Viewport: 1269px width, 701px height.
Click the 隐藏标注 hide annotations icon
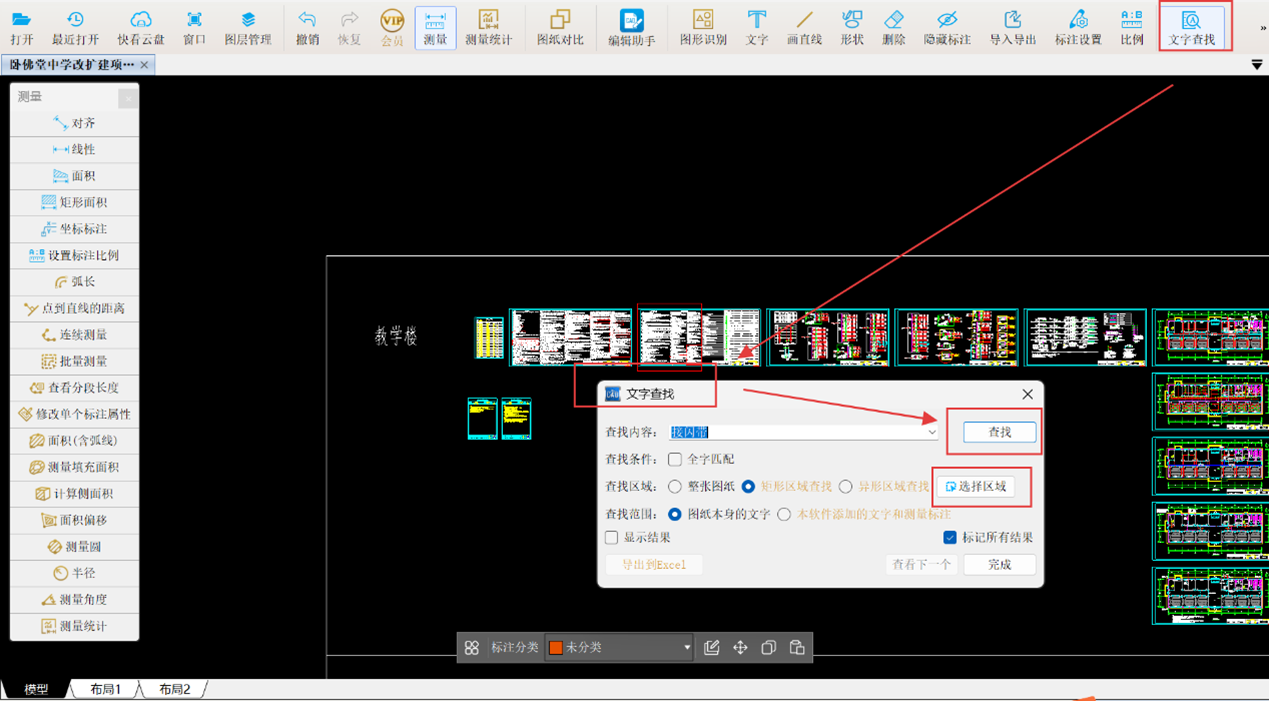(x=946, y=27)
